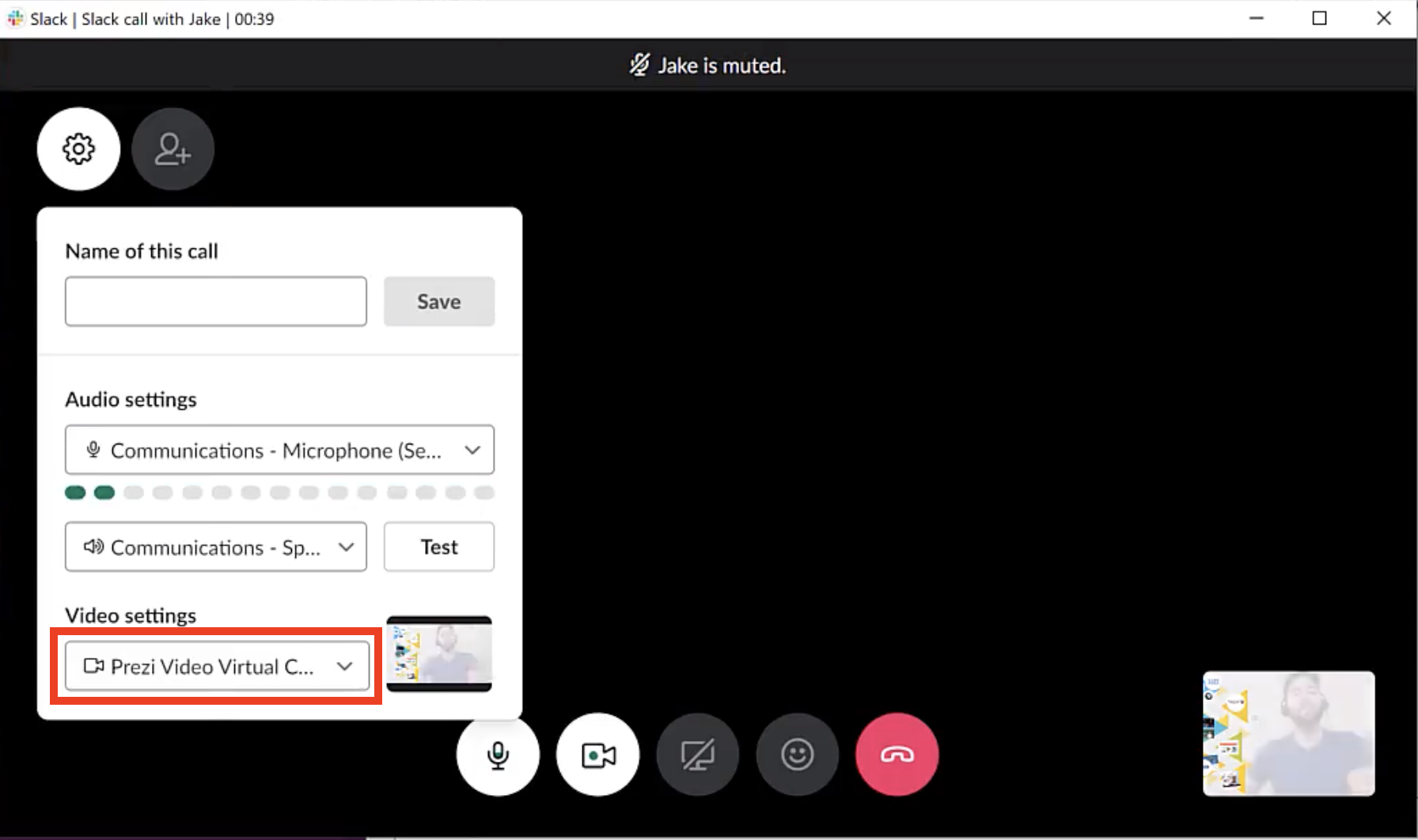Open the emoji reactions button

[x=797, y=755]
